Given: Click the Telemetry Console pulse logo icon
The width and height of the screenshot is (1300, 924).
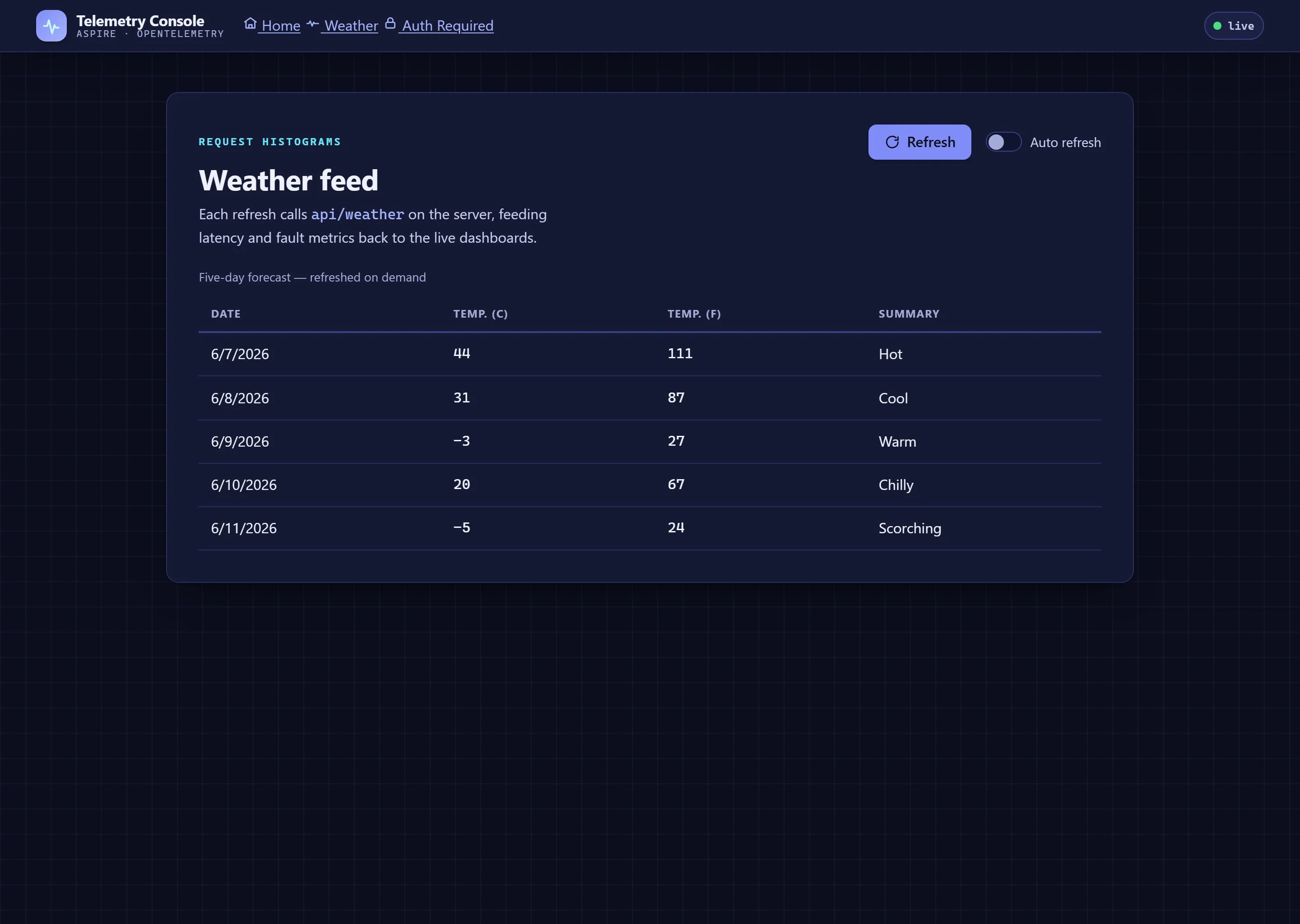Looking at the screenshot, I should (x=51, y=26).
